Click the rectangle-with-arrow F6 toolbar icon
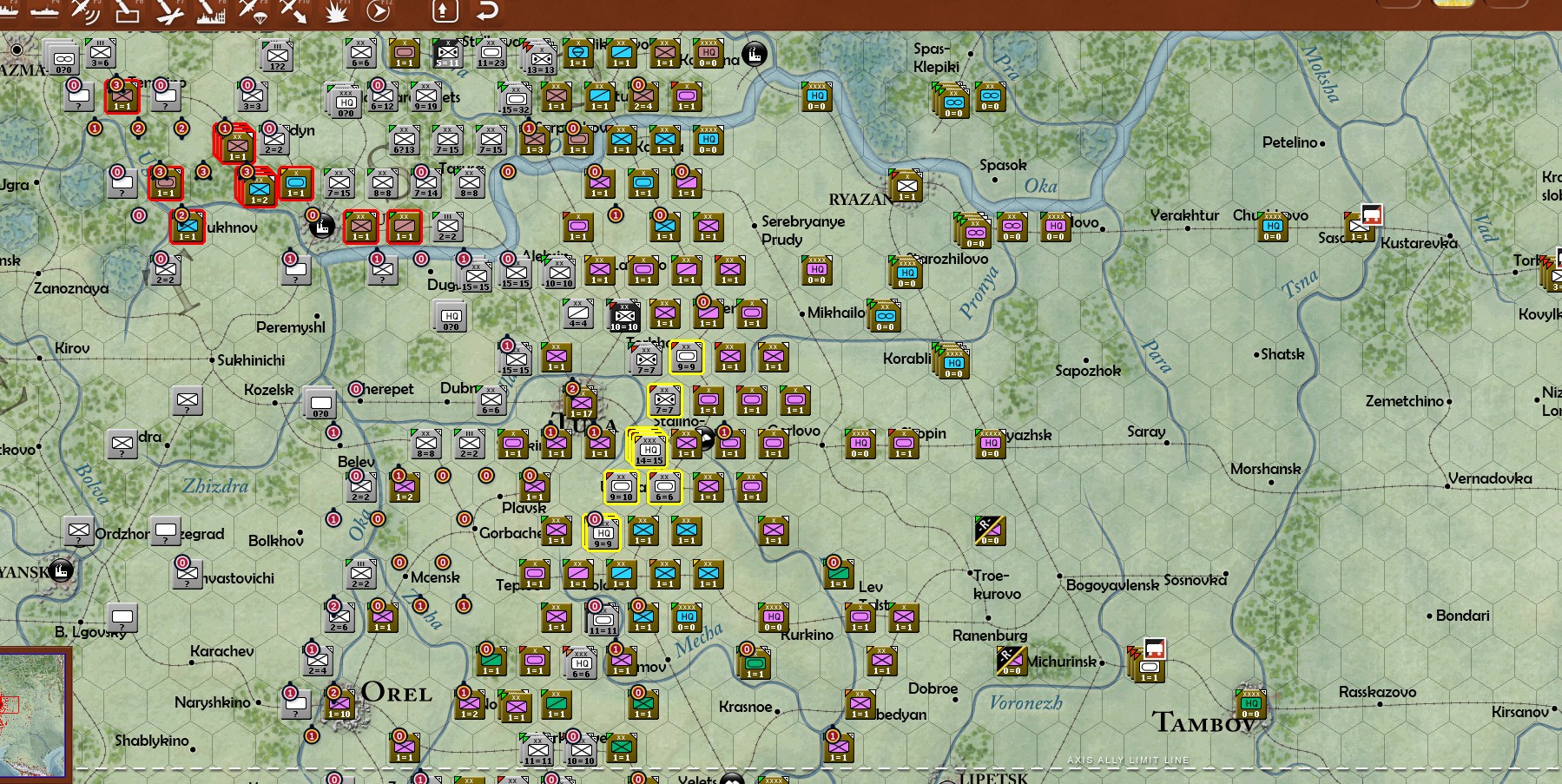The image size is (1562, 784). pos(127,11)
